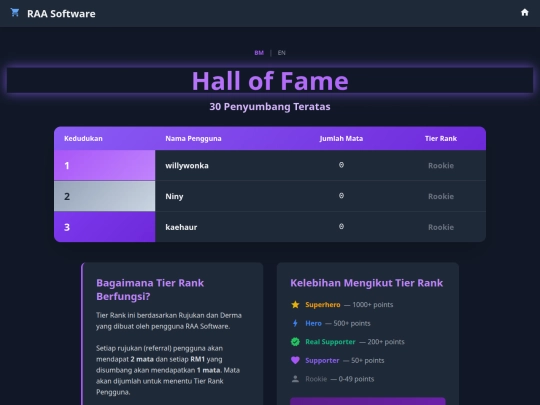Click the Hero tier label

point(313,323)
